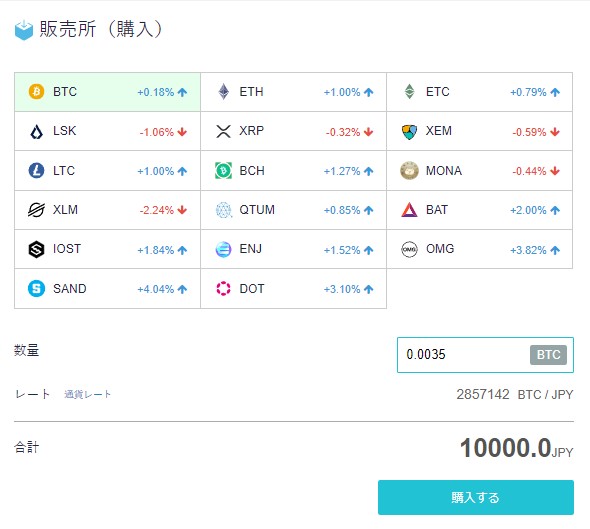Switch to the ENJ currency cell
This screenshot has width=590, height=529.
click(293, 249)
